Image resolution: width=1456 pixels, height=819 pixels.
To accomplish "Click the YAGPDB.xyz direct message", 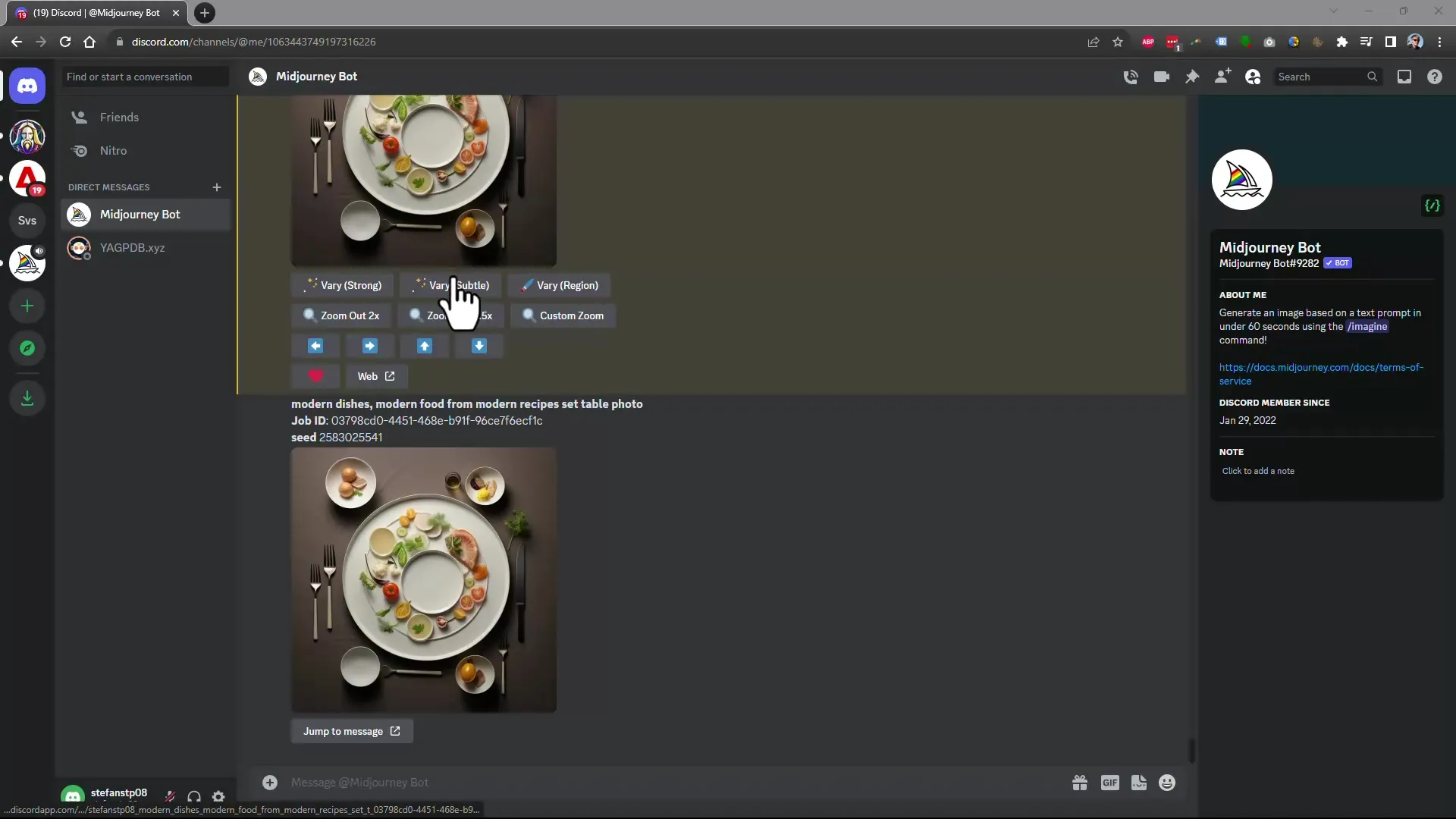I will 132,247.
